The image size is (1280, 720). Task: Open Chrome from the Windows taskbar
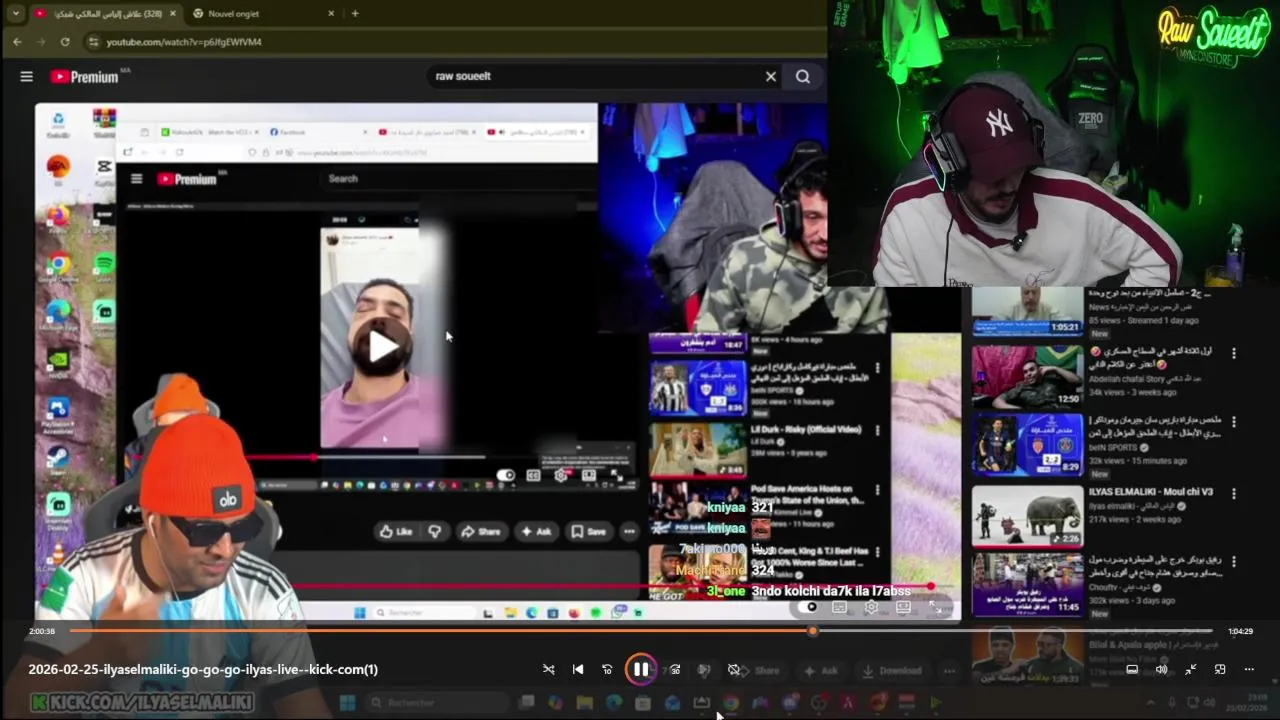(x=731, y=703)
